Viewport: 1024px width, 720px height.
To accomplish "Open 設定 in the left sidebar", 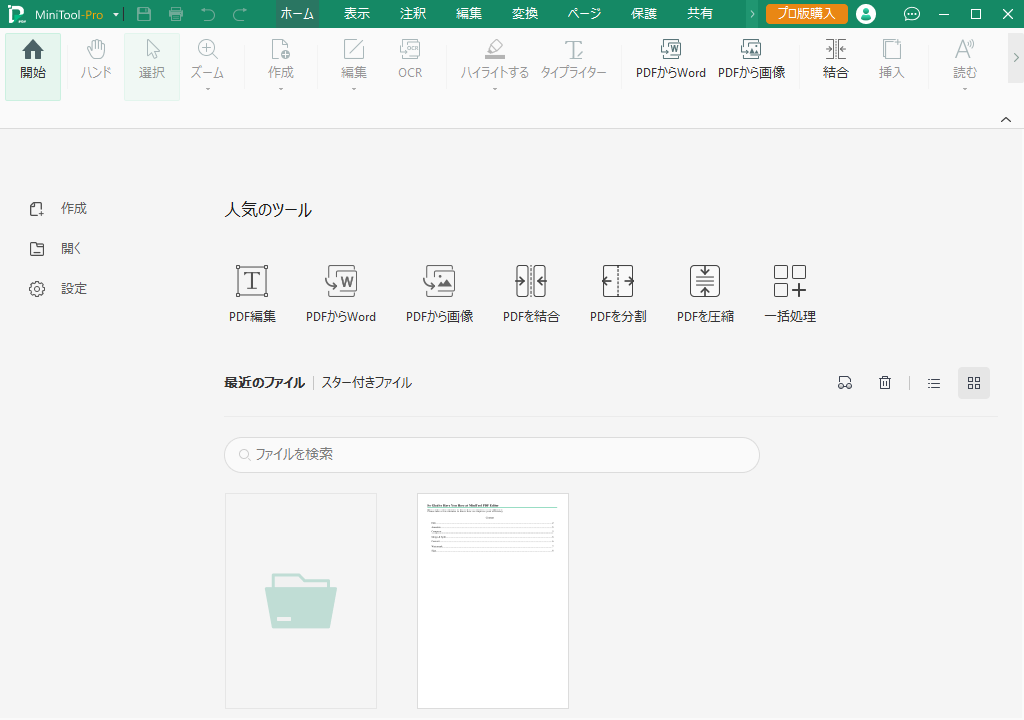I will pos(73,289).
